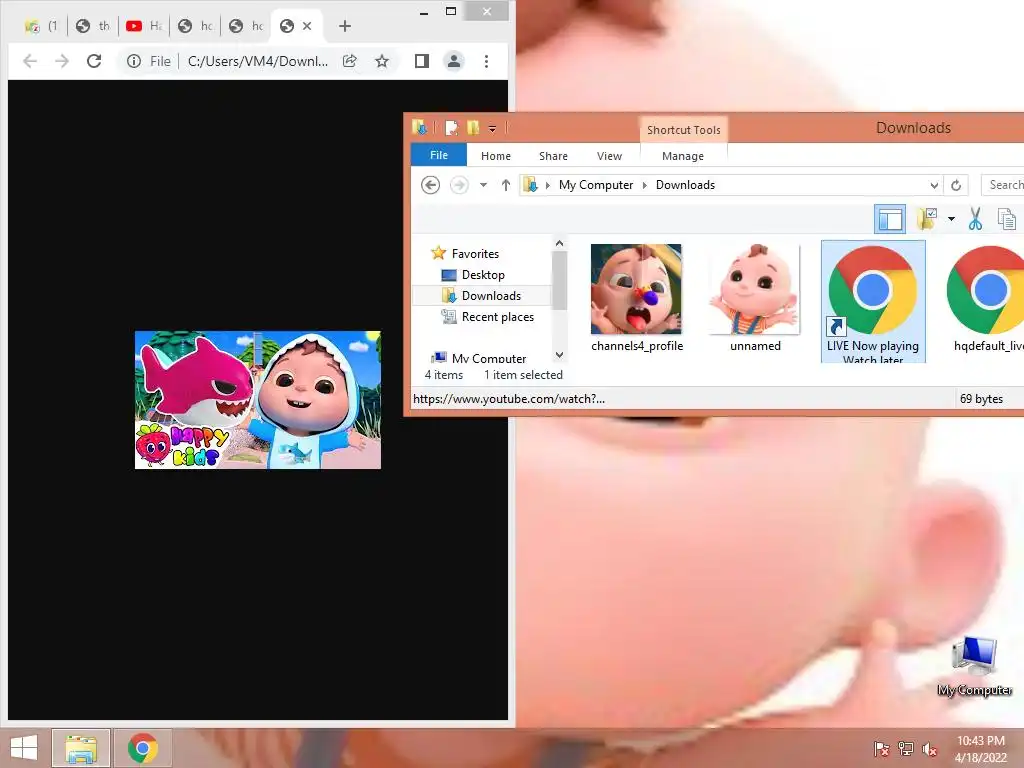Open Explorer recent locations dropdown
Image resolution: width=1024 pixels, height=768 pixels.
coord(483,185)
